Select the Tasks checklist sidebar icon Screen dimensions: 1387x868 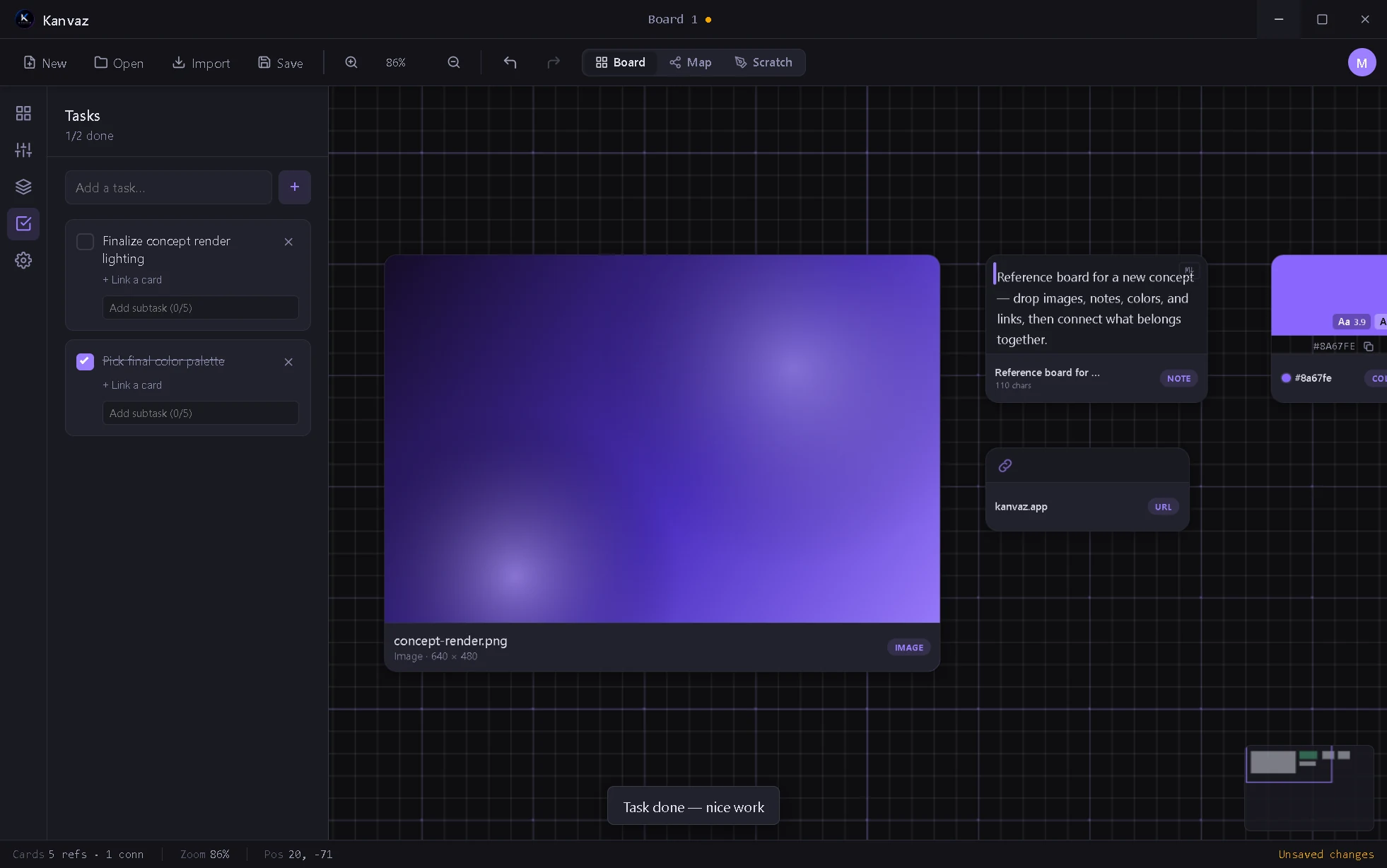pos(23,223)
